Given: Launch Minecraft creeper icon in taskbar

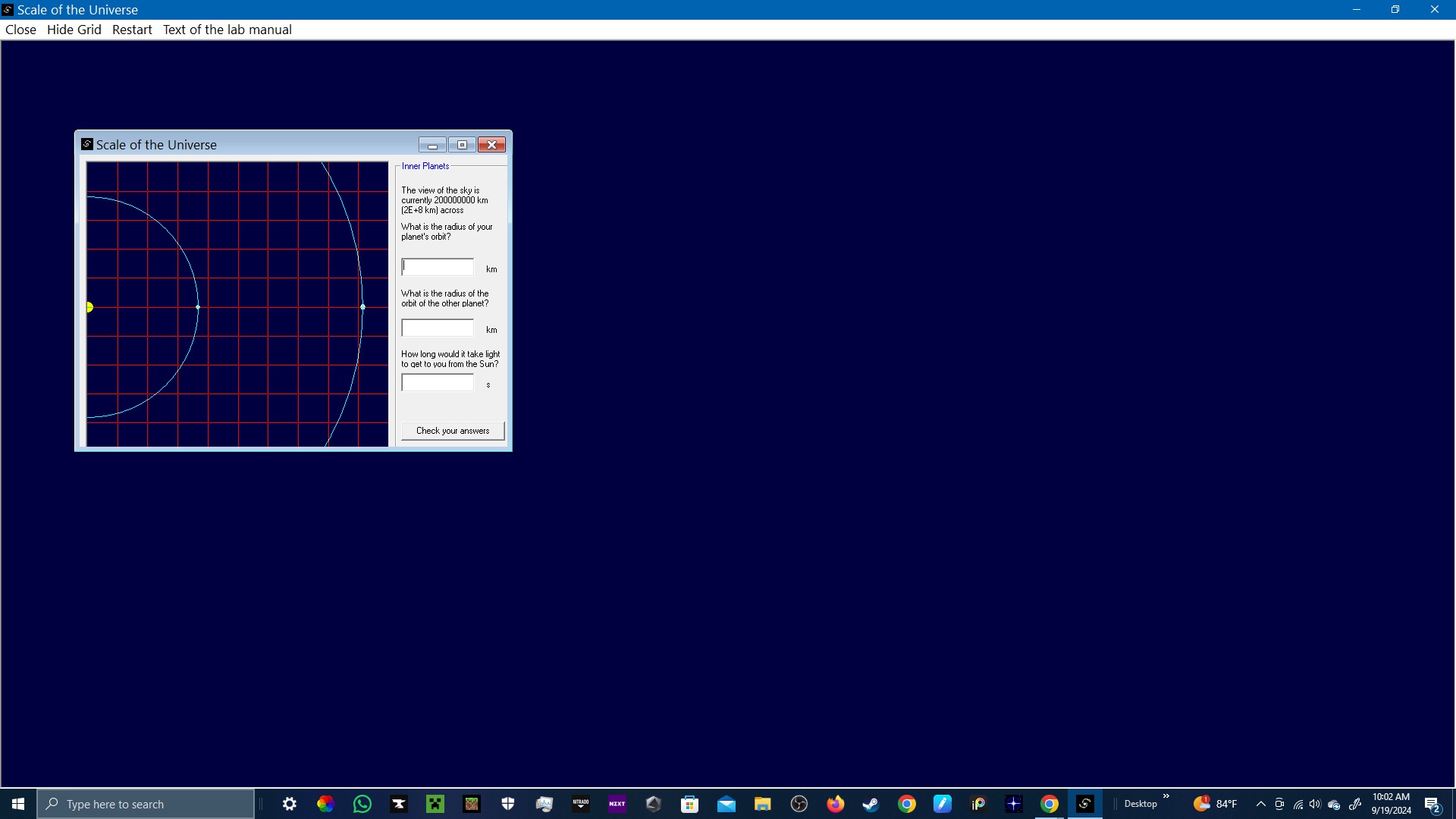Looking at the screenshot, I should pos(435,804).
